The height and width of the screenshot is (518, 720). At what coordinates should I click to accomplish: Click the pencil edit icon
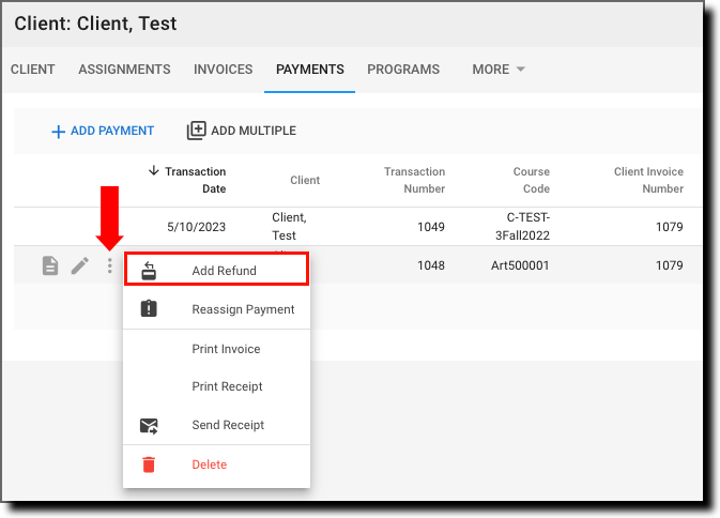click(x=80, y=266)
